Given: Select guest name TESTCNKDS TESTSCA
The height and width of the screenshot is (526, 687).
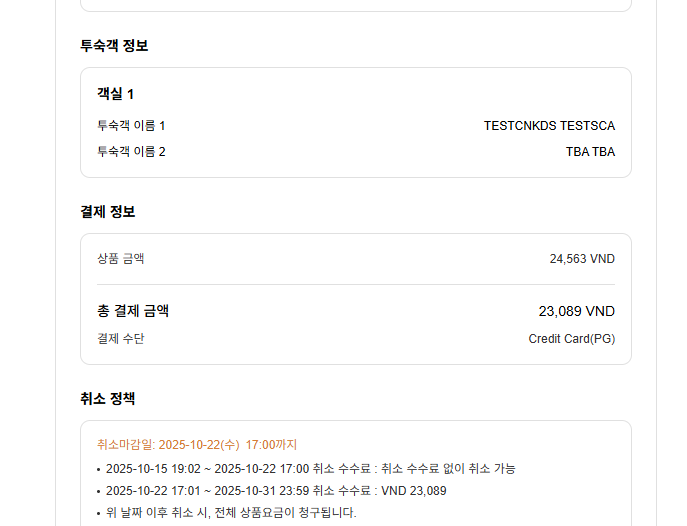Looking at the screenshot, I should click(549, 126).
